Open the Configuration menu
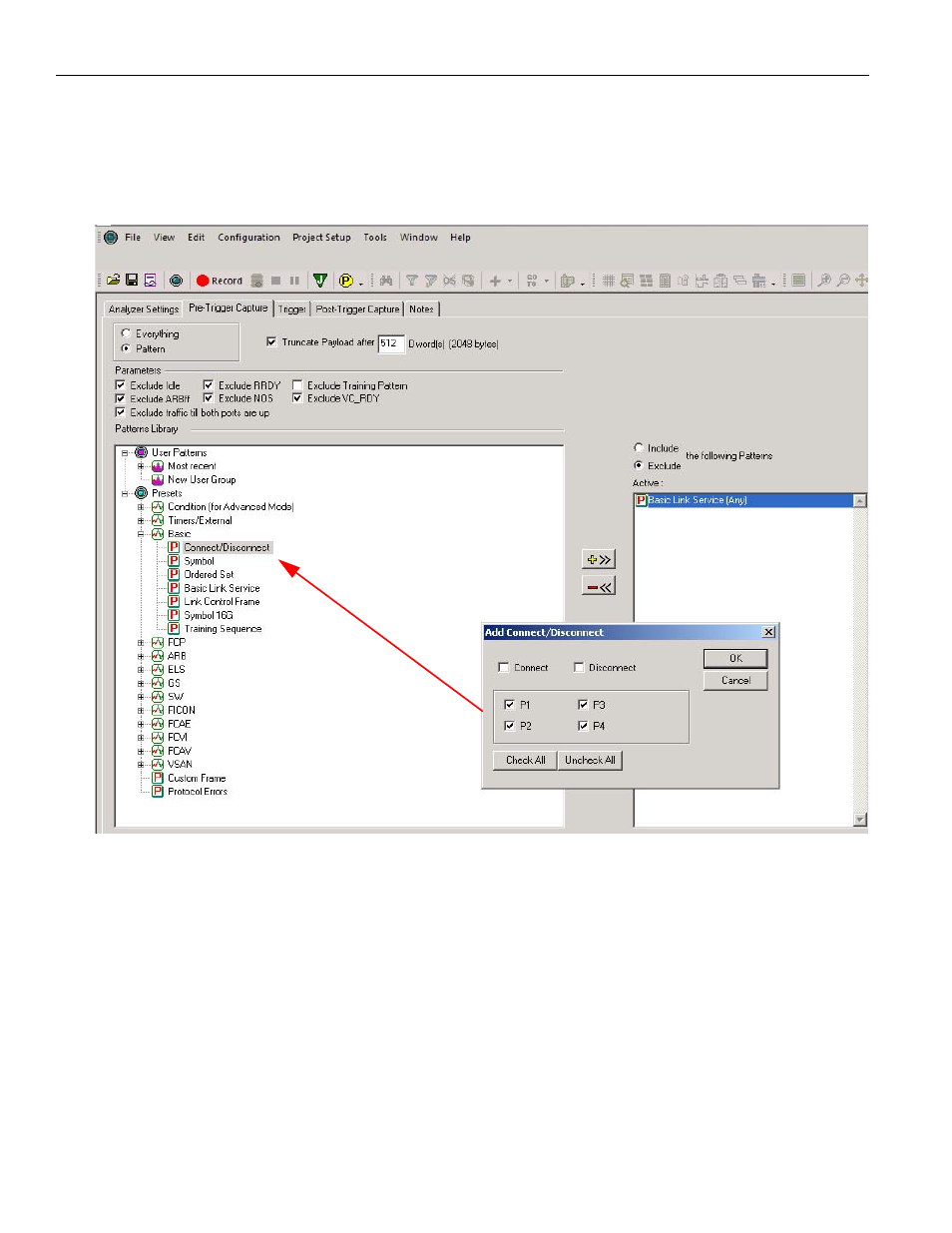 tap(248, 238)
